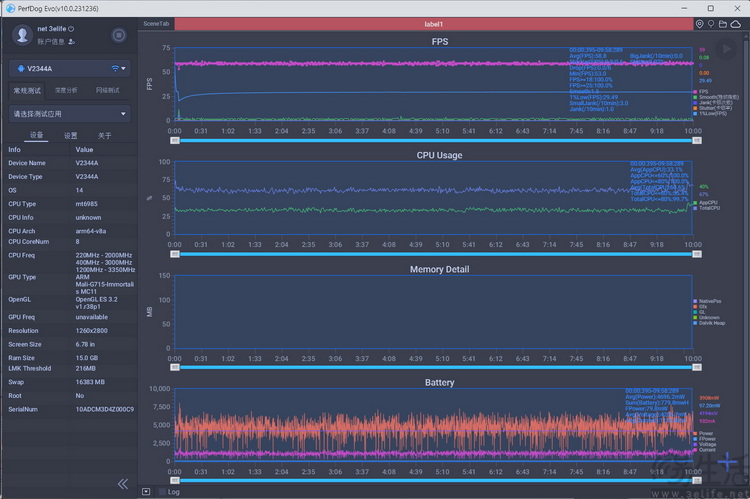Open the log panel expand icon at bottom
The image size is (750, 499).
point(146,491)
